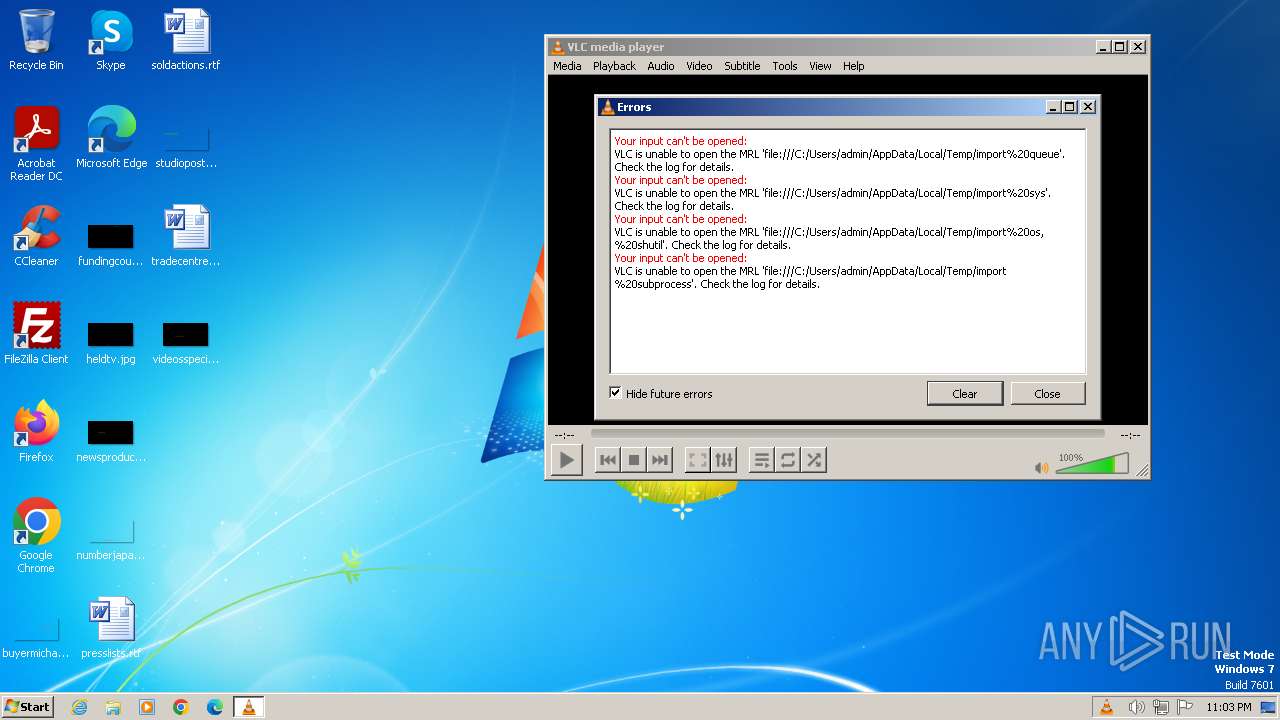Open Edge from the taskbar
The width and height of the screenshot is (1280, 720).
click(215, 707)
